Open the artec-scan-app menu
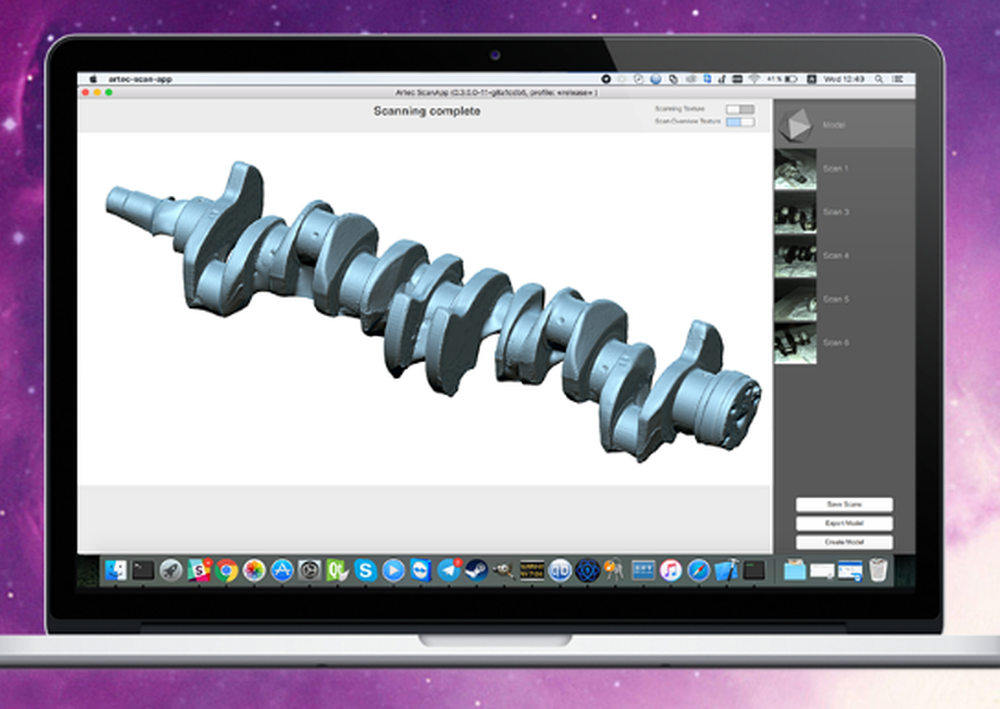The image size is (1000, 709). 140,79
